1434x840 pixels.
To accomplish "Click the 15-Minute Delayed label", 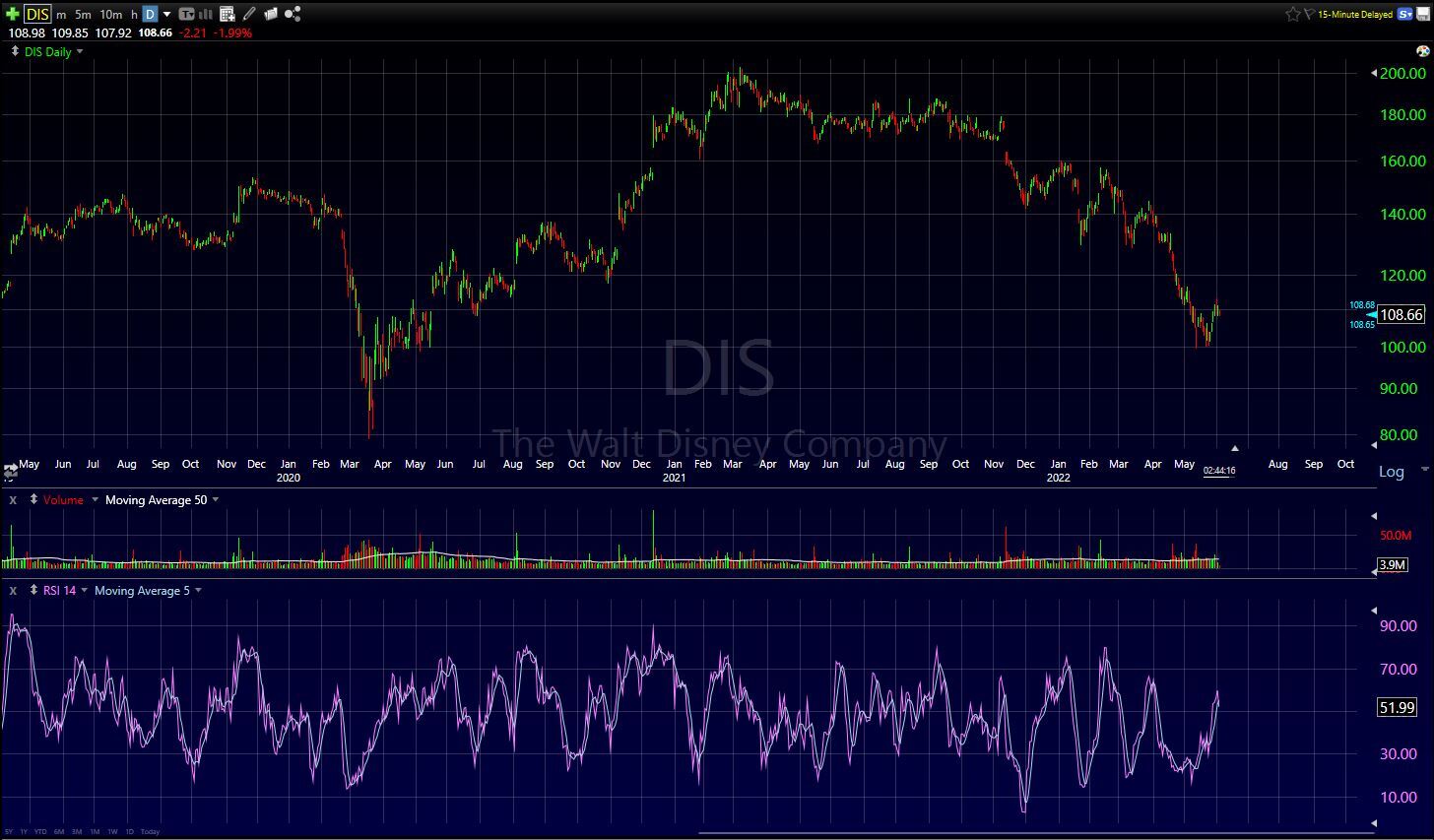I will tap(1355, 15).
